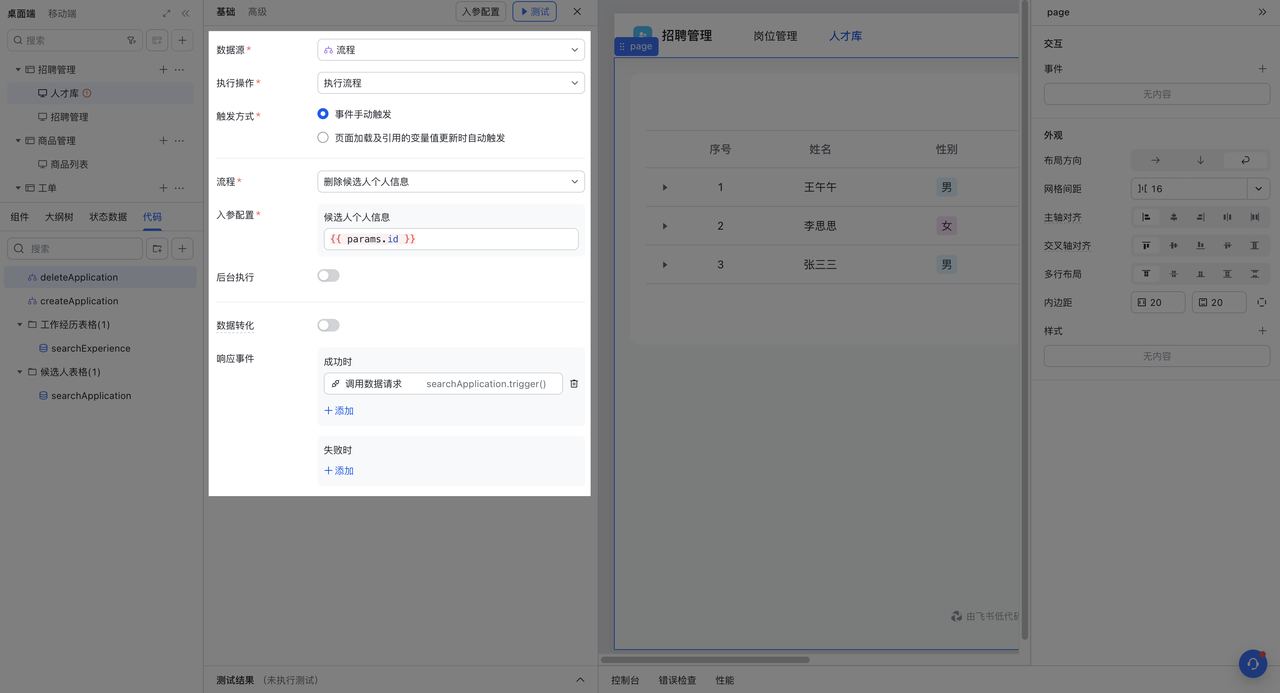The height and width of the screenshot is (693, 1280).
Task: Click the params.id input field
Action: 451,239
